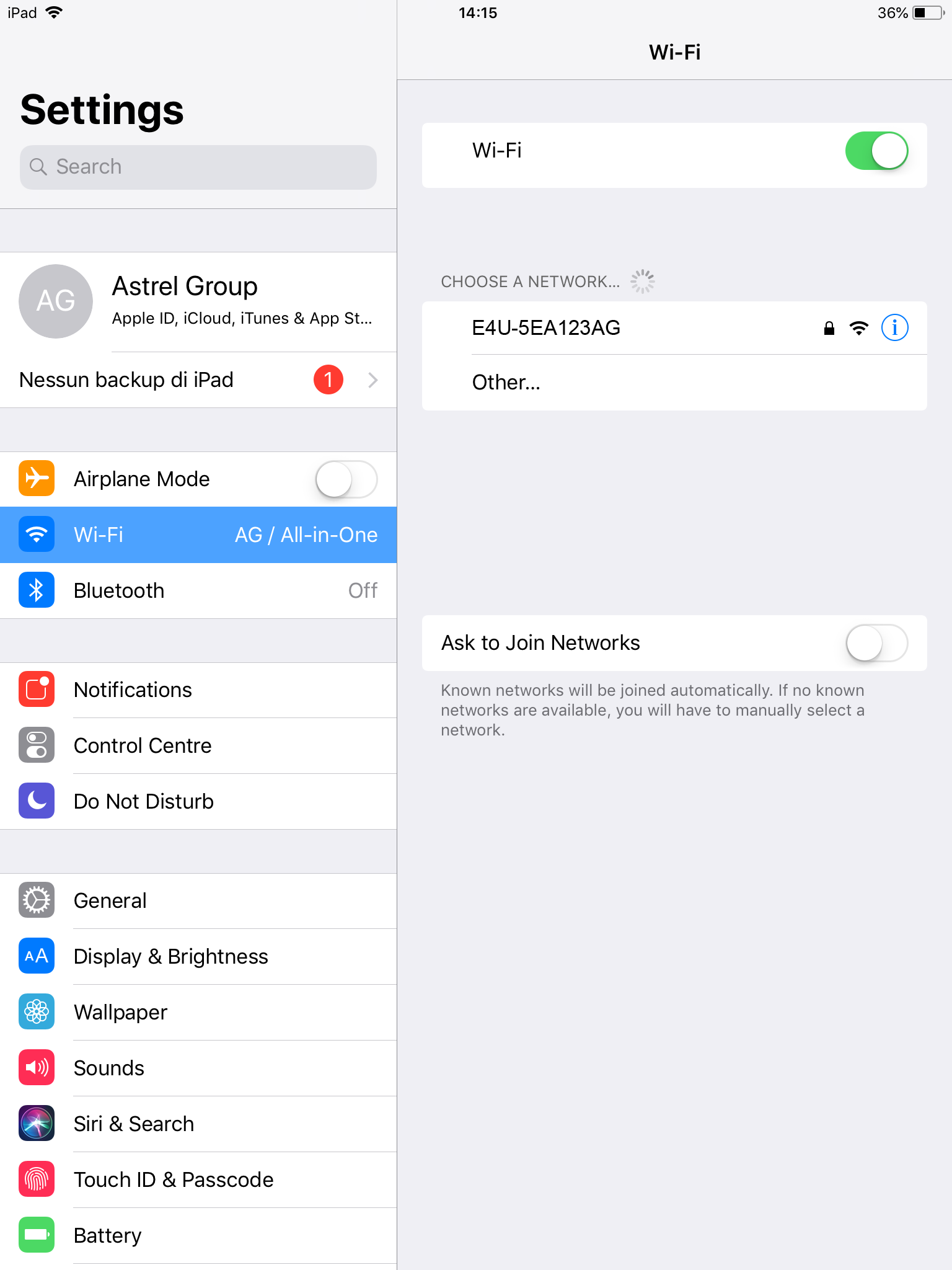Image resolution: width=952 pixels, height=1270 pixels.
Task: Tap the Settings search field
Action: [198, 167]
